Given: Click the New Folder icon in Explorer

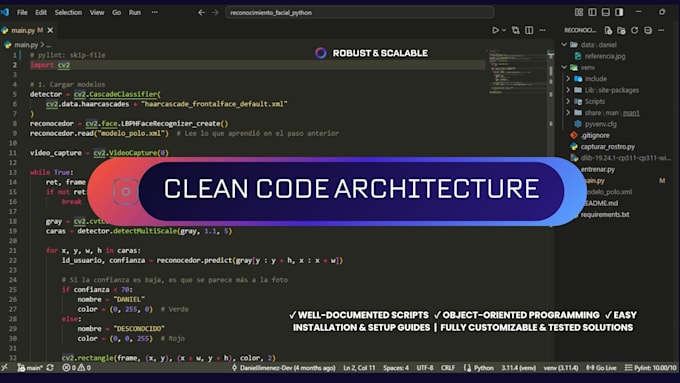Looking at the screenshot, I should [621, 30].
